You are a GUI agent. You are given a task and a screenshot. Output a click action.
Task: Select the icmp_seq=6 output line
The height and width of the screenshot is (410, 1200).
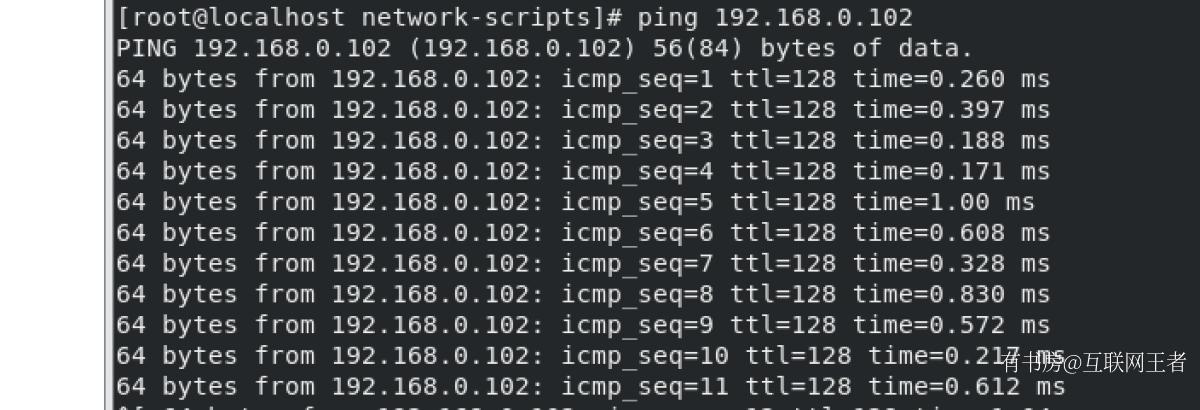[x=583, y=234]
